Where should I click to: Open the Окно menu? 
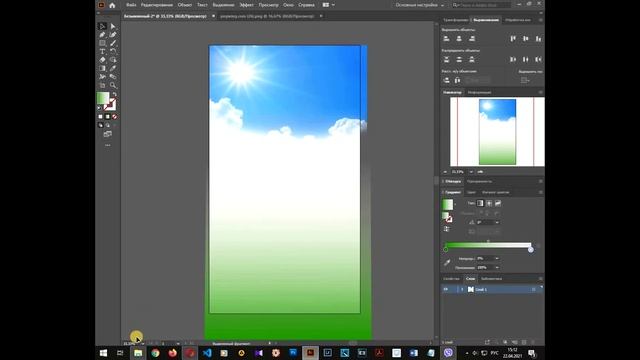[289, 5]
